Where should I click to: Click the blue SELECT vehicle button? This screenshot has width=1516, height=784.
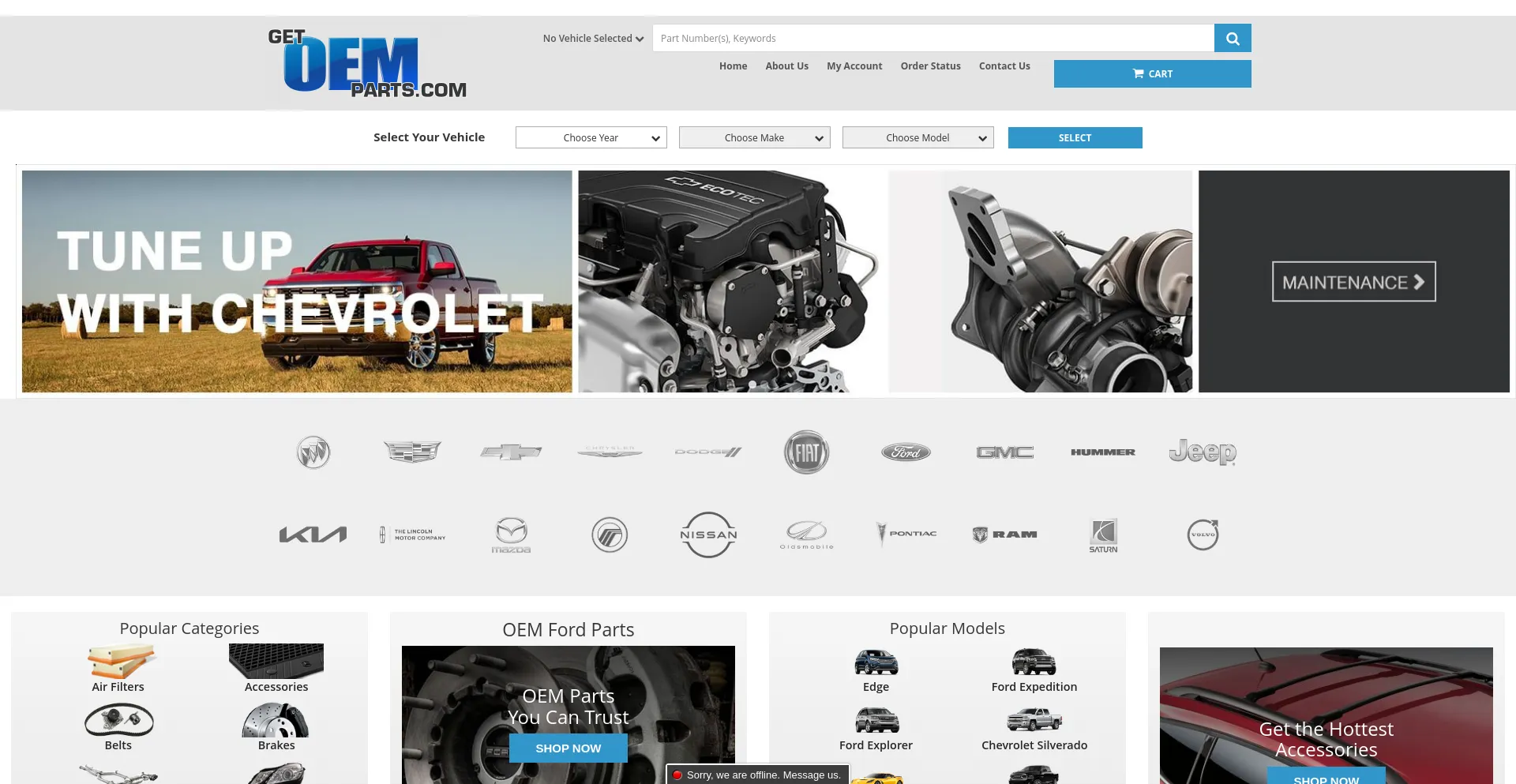point(1075,137)
